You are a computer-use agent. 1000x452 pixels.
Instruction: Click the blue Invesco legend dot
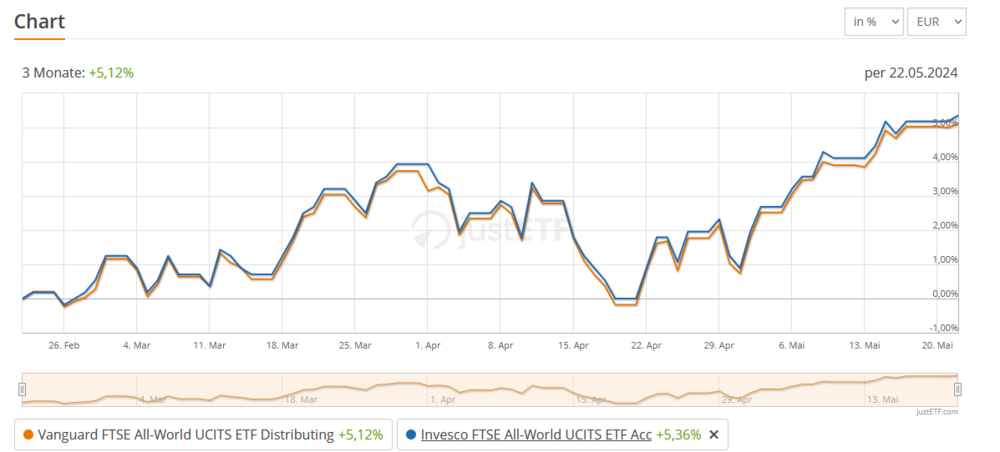[x=411, y=435]
